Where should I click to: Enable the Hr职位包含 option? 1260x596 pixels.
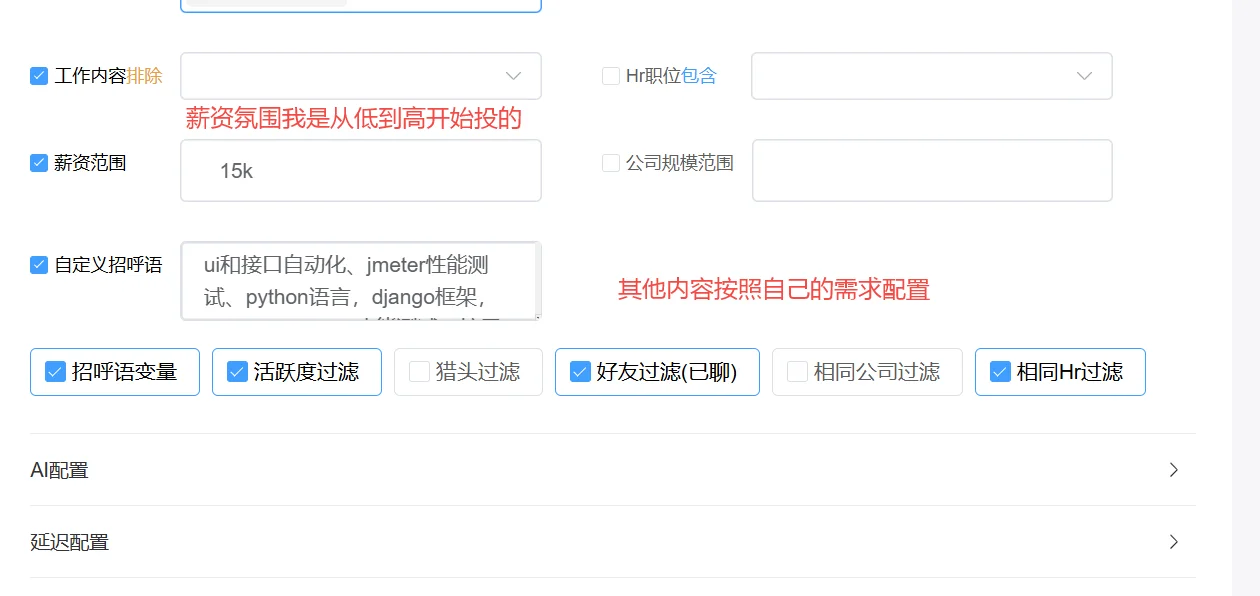click(x=610, y=75)
